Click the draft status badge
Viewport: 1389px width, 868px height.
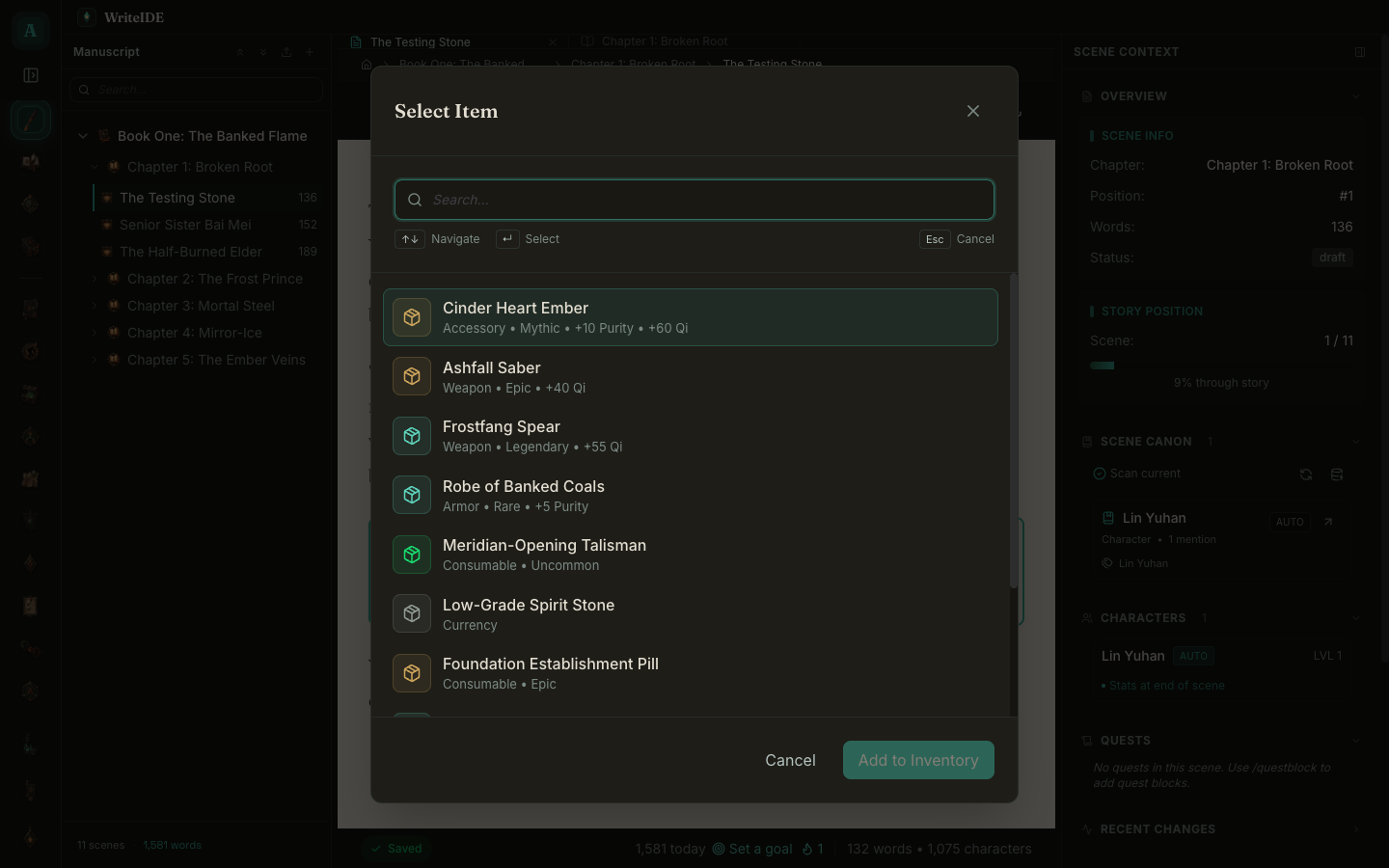click(1332, 258)
